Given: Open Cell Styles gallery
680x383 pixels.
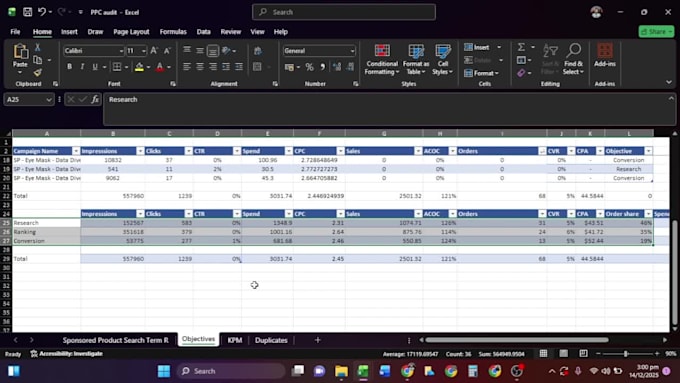Looking at the screenshot, I should 442,59.
